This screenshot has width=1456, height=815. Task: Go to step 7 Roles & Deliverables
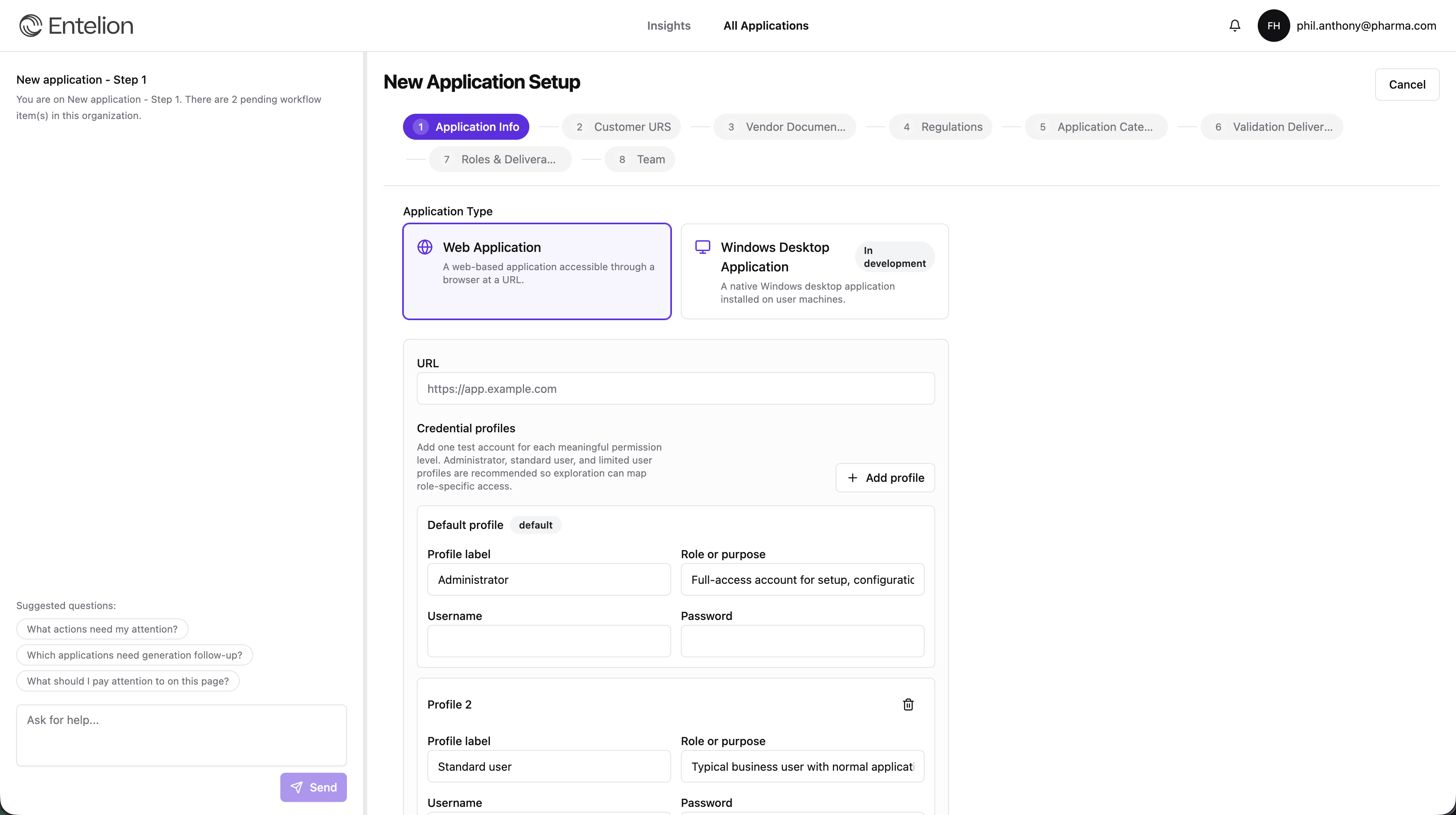point(500,159)
